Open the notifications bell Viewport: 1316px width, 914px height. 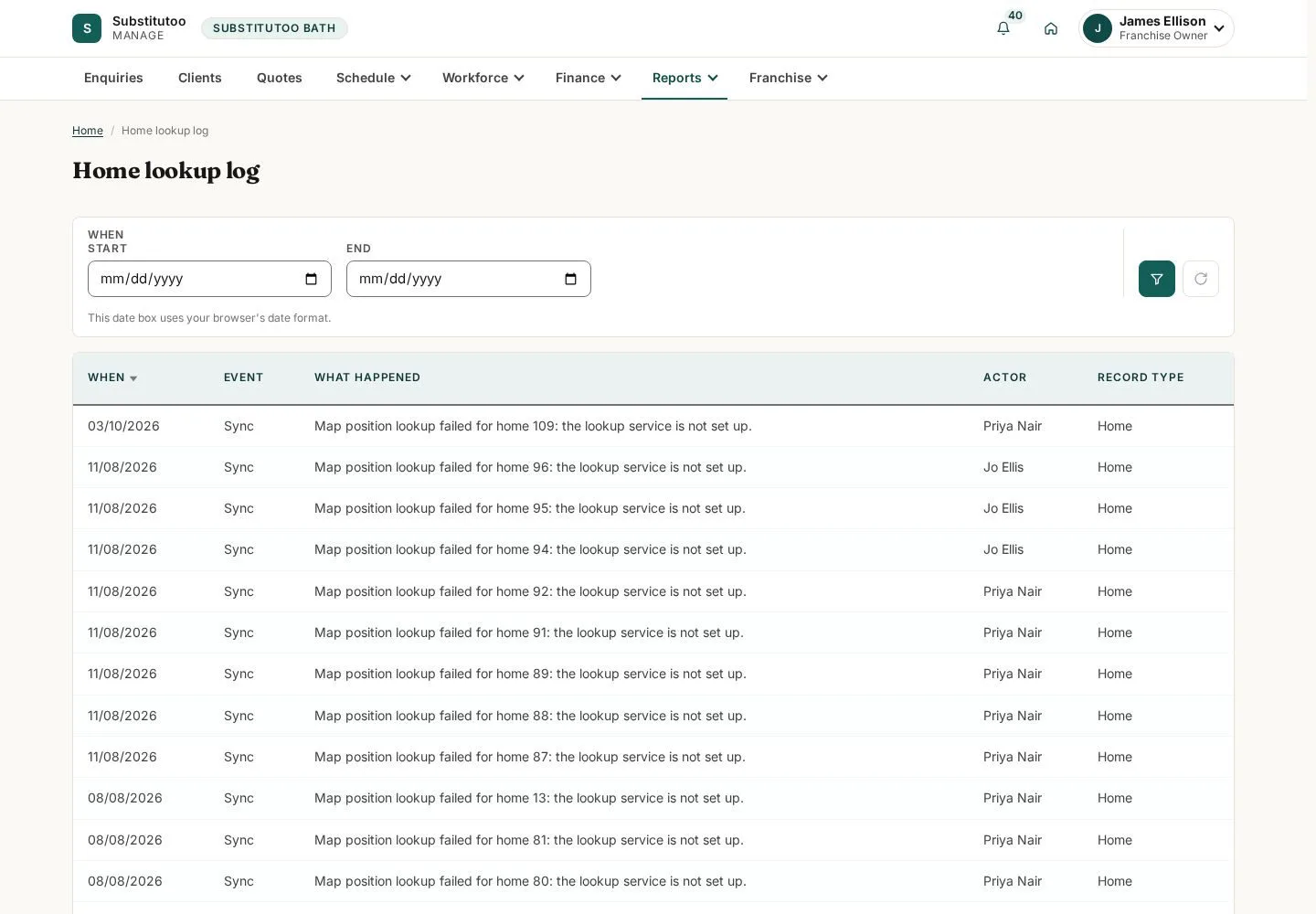[x=1003, y=28]
